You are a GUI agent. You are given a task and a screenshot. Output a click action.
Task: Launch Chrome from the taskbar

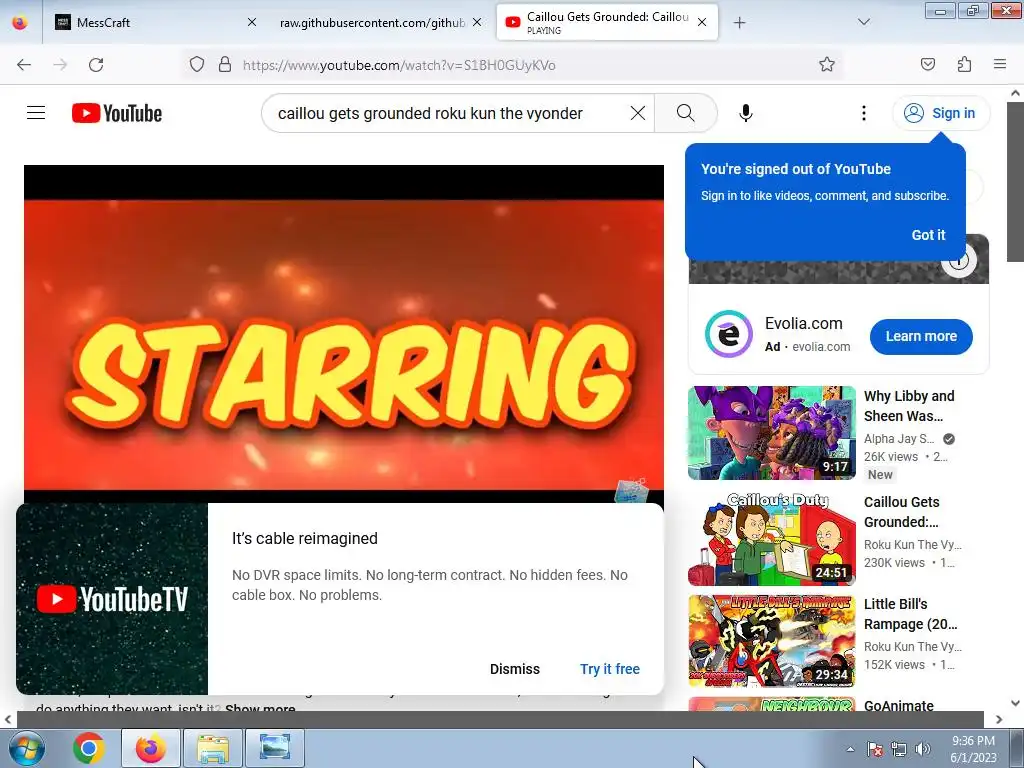click(x=89, y=748)
